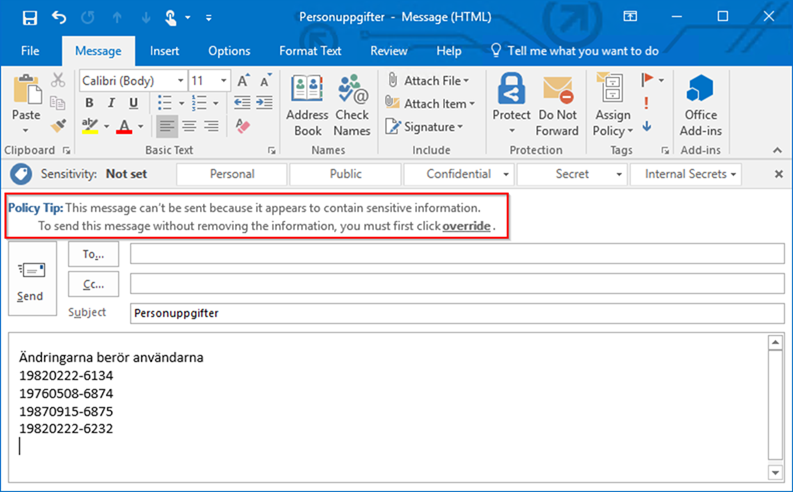This screenshot has width=793, height=492.
Task: Open Office Add-ins
Action: (x=701, y=106)
